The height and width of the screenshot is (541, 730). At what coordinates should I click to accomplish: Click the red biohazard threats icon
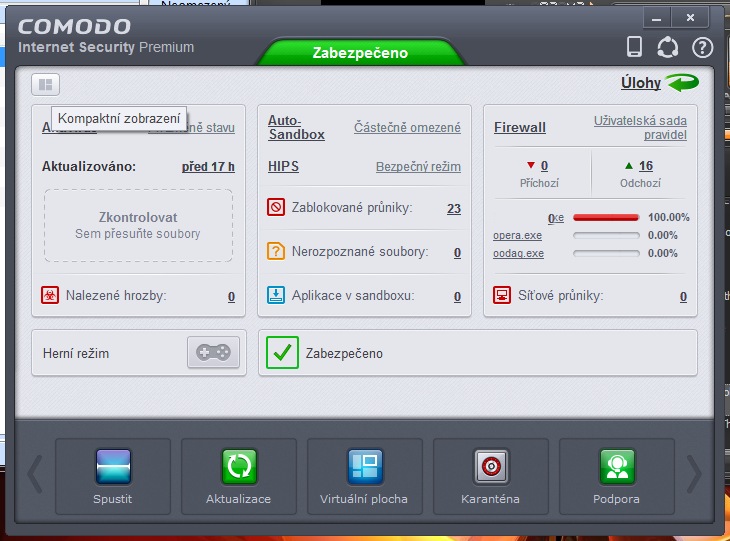pos(50,295)
